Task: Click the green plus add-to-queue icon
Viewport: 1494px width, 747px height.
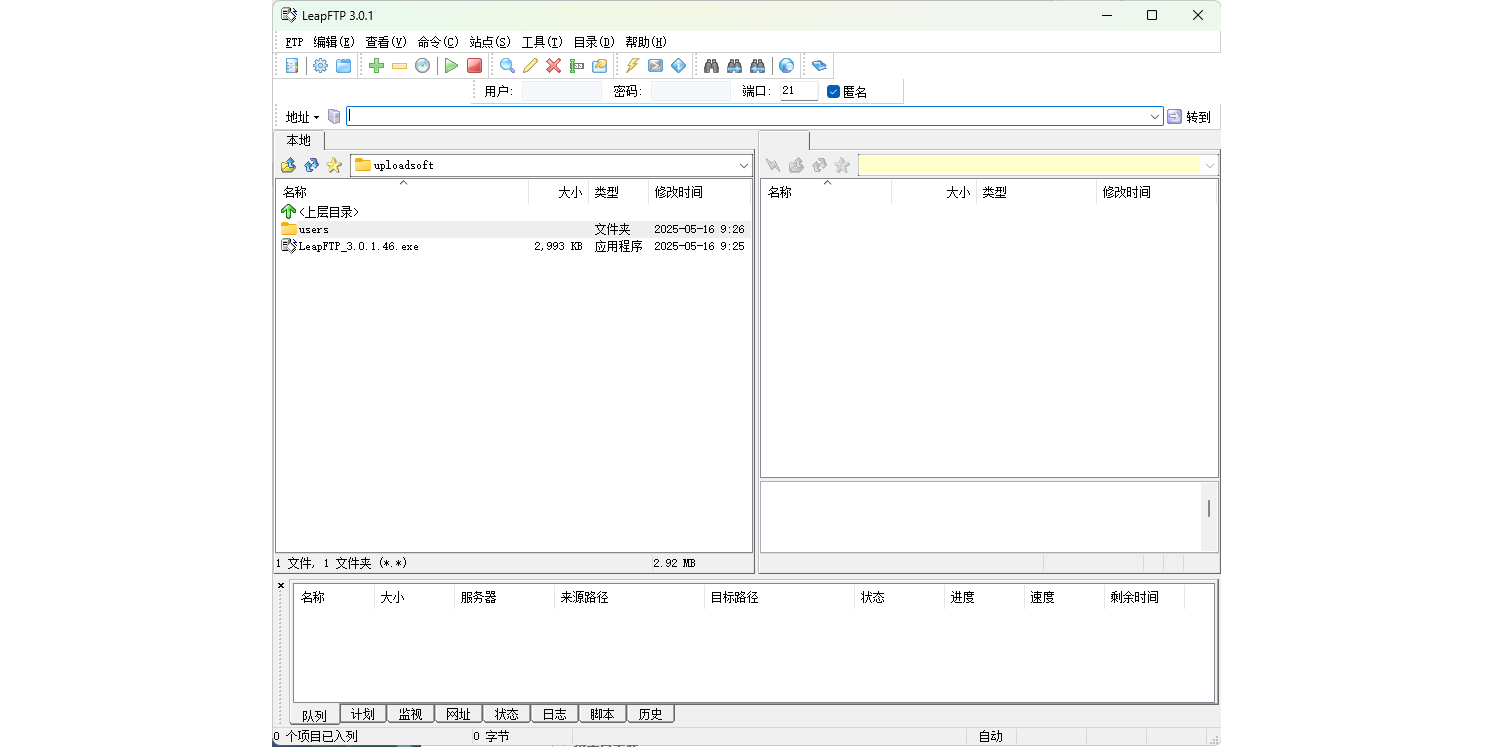Action: 376,66
